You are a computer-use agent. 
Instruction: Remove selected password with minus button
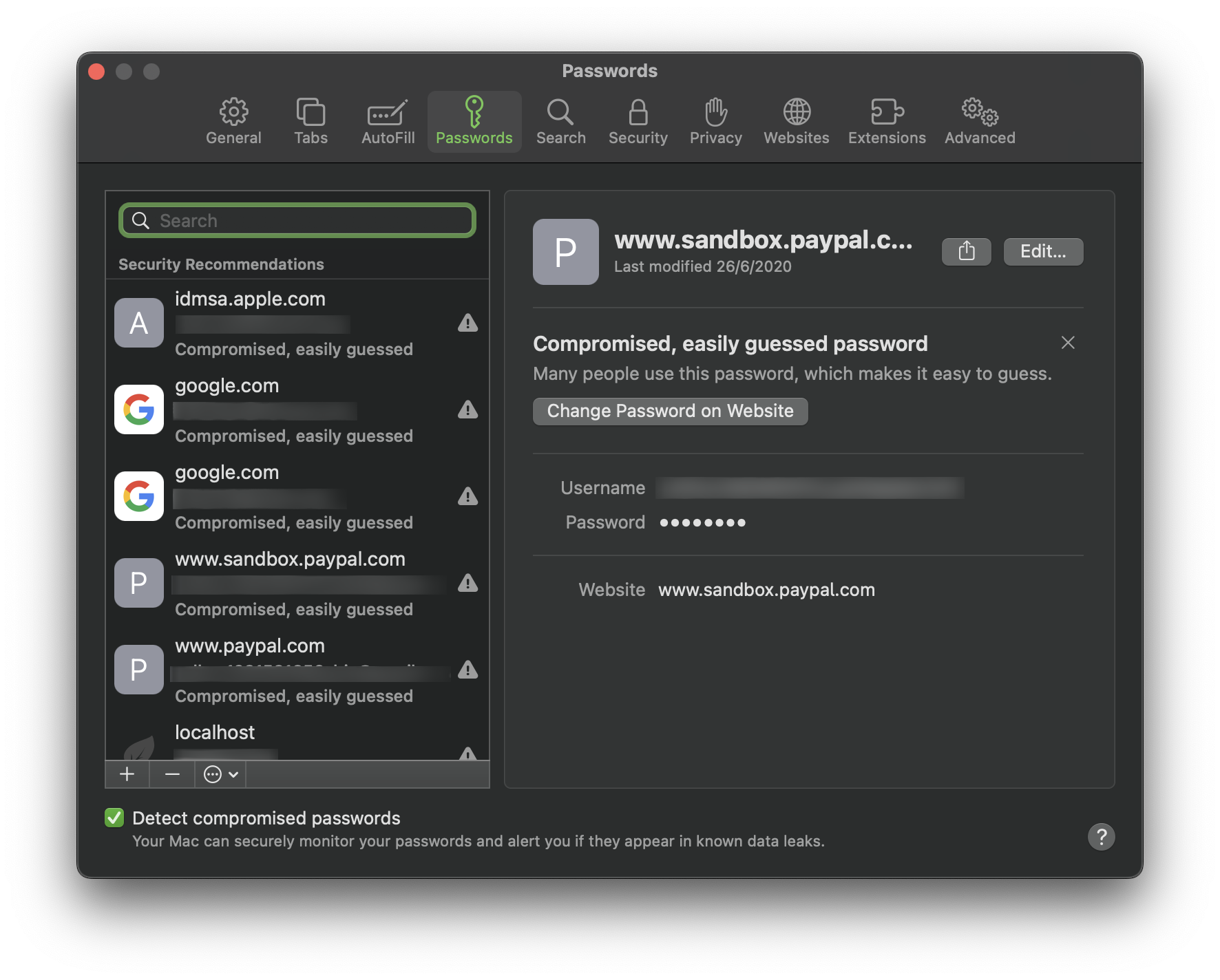coord(172,774)
